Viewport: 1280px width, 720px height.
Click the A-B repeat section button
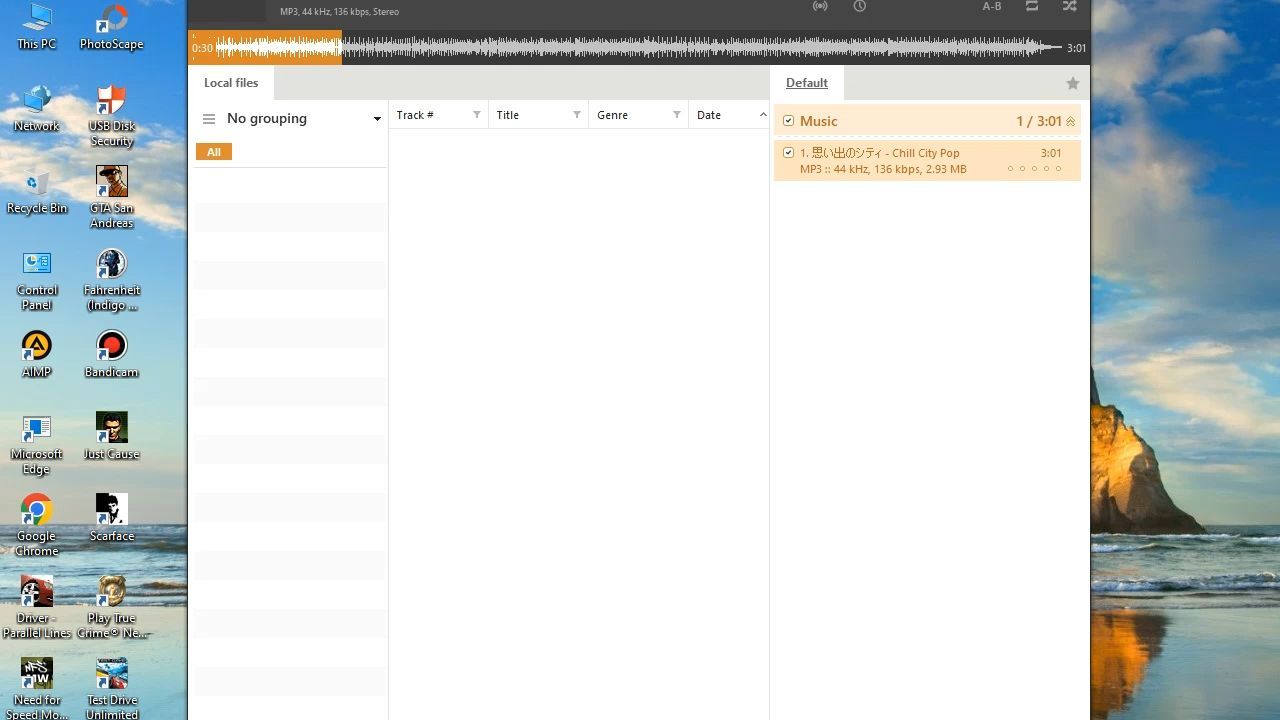coord(991,7)
